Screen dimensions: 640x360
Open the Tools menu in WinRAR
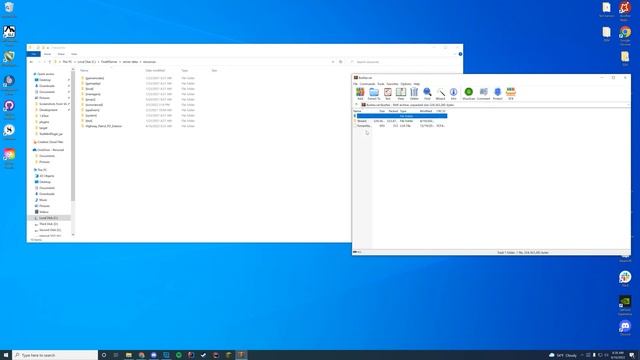click(x=381, y=84)
